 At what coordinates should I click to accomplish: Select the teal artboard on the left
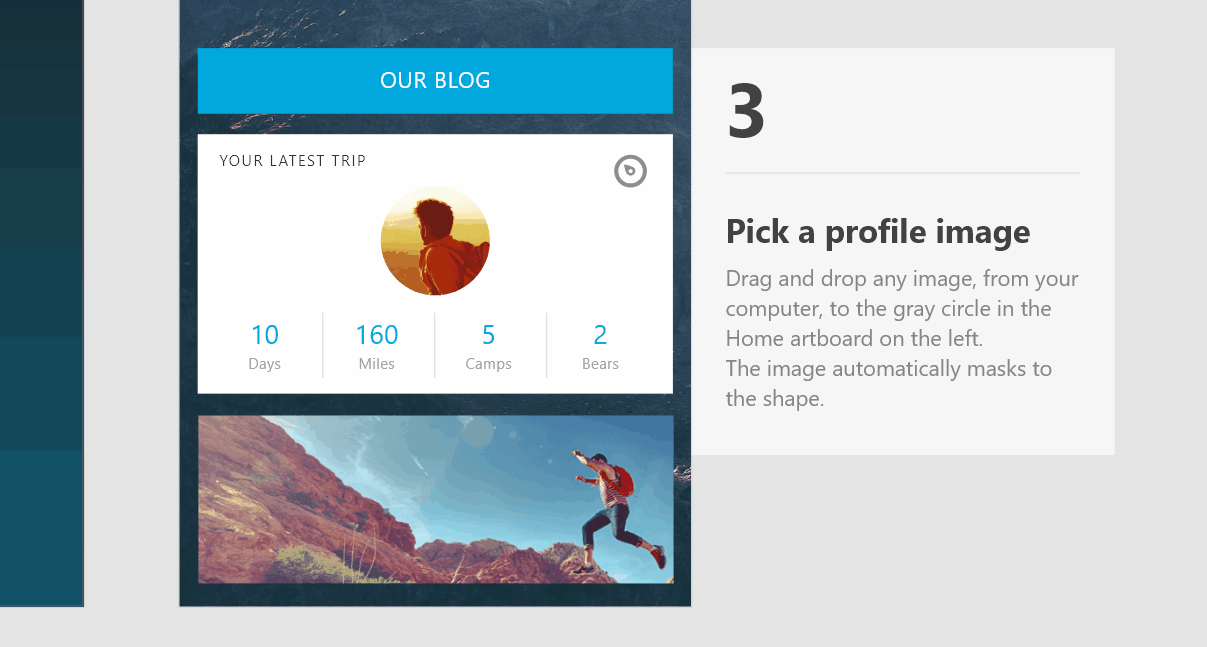[x=41, y=302]
